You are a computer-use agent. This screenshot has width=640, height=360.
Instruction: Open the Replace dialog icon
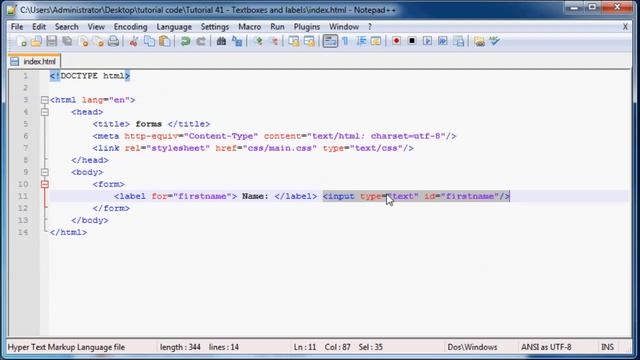point(237,41)
